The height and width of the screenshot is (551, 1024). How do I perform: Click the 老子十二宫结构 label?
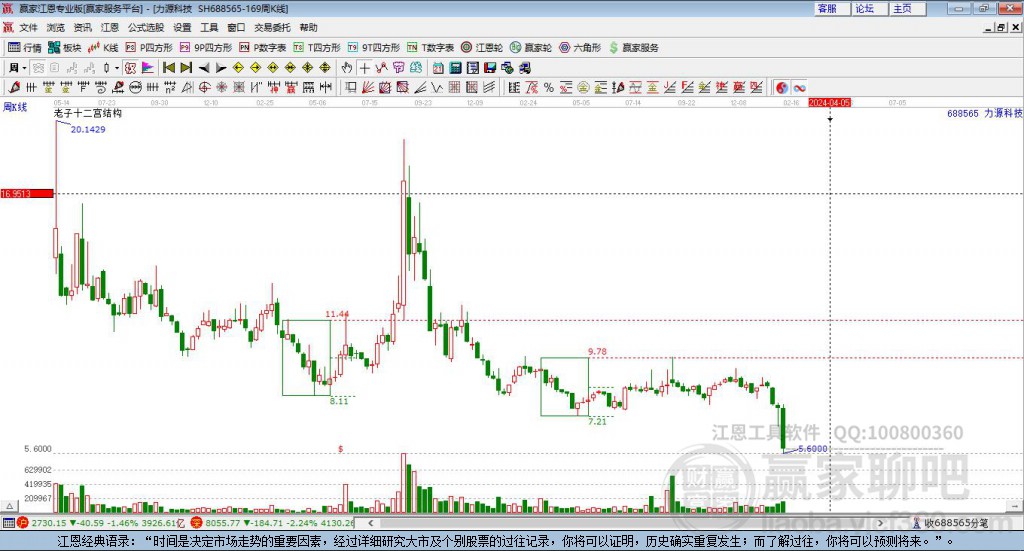[88, 113]
